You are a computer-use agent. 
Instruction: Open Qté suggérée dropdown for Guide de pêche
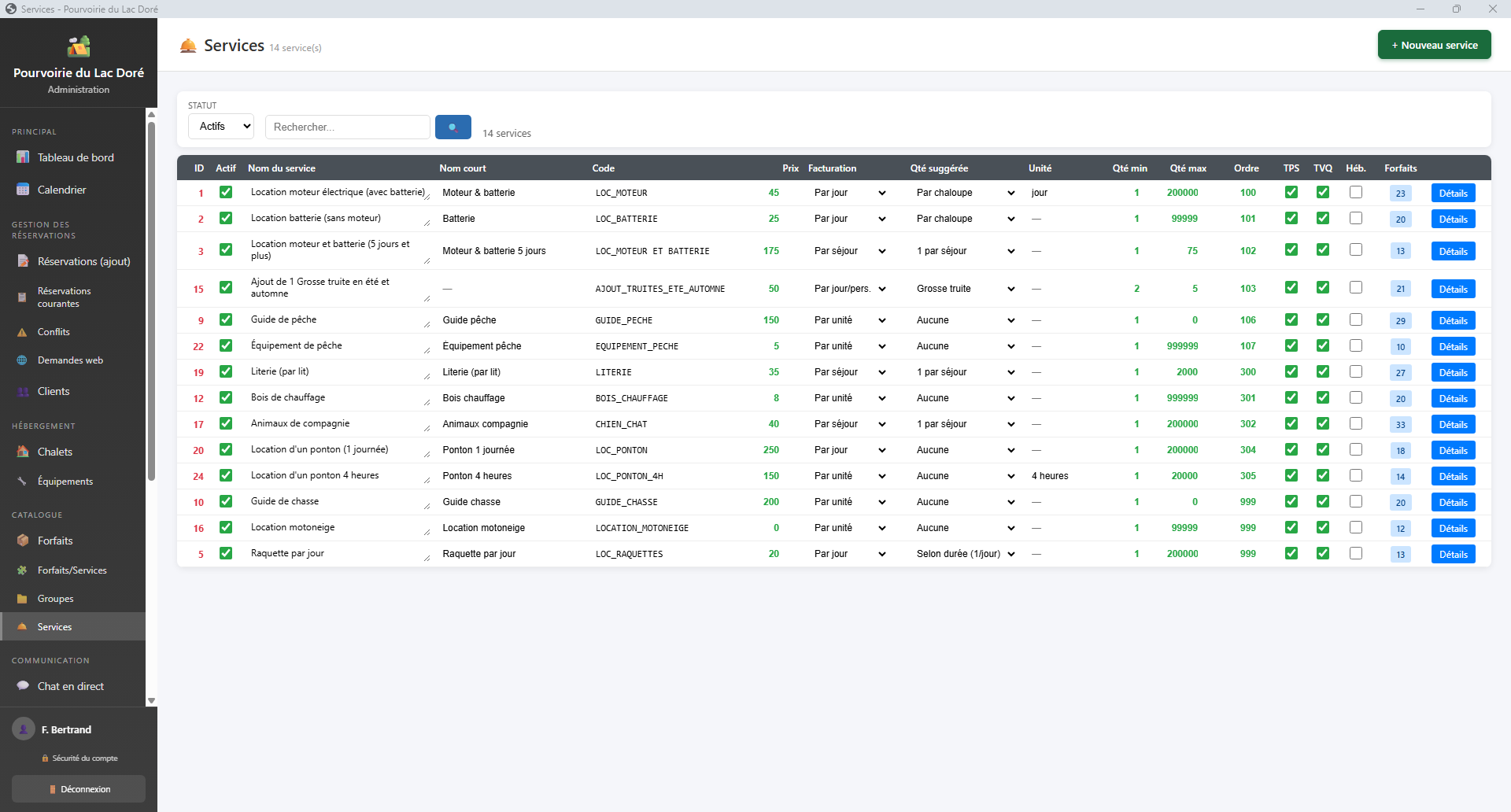point(966,320)
